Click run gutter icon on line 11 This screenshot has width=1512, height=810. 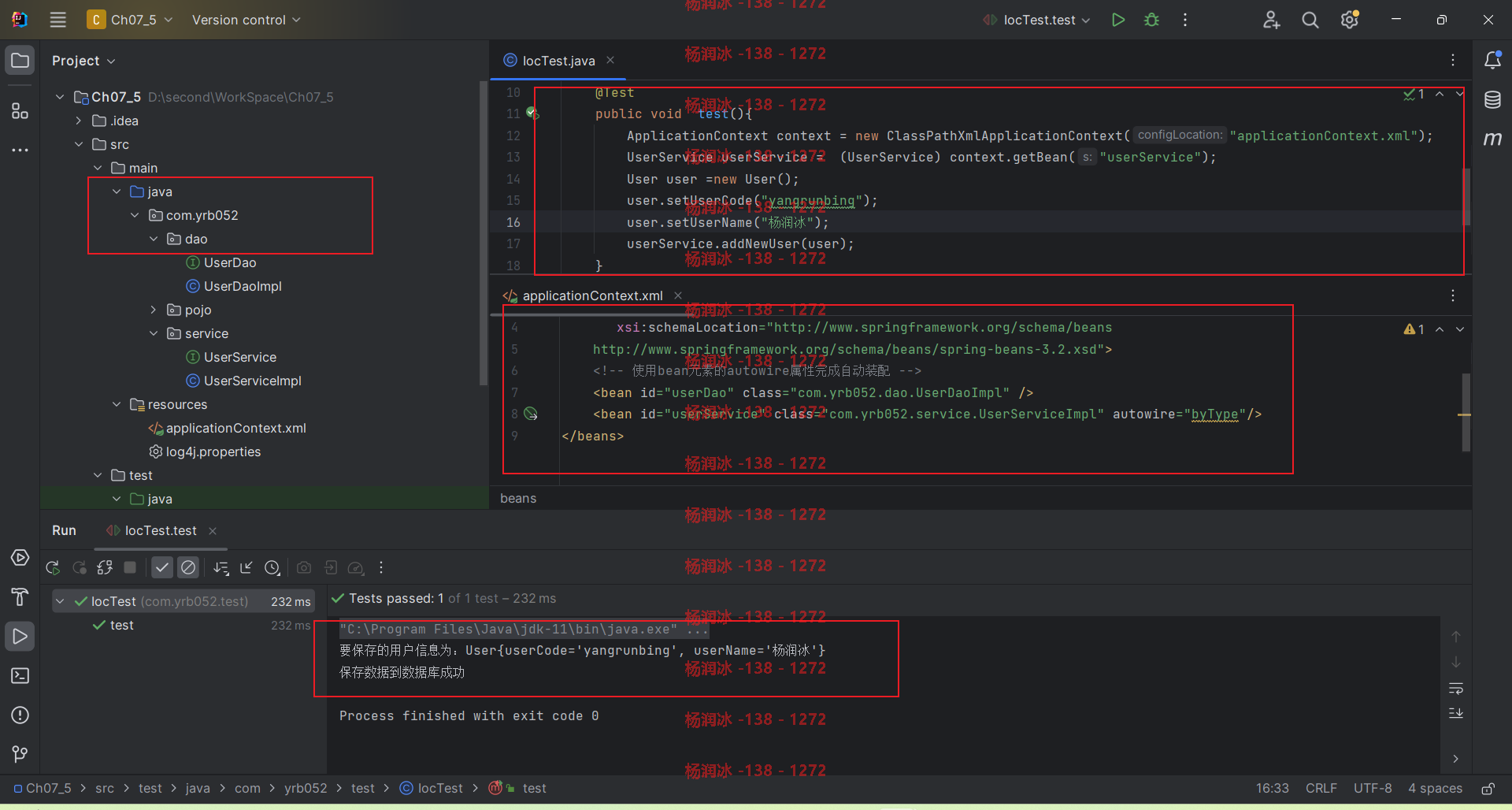(532, 113)
